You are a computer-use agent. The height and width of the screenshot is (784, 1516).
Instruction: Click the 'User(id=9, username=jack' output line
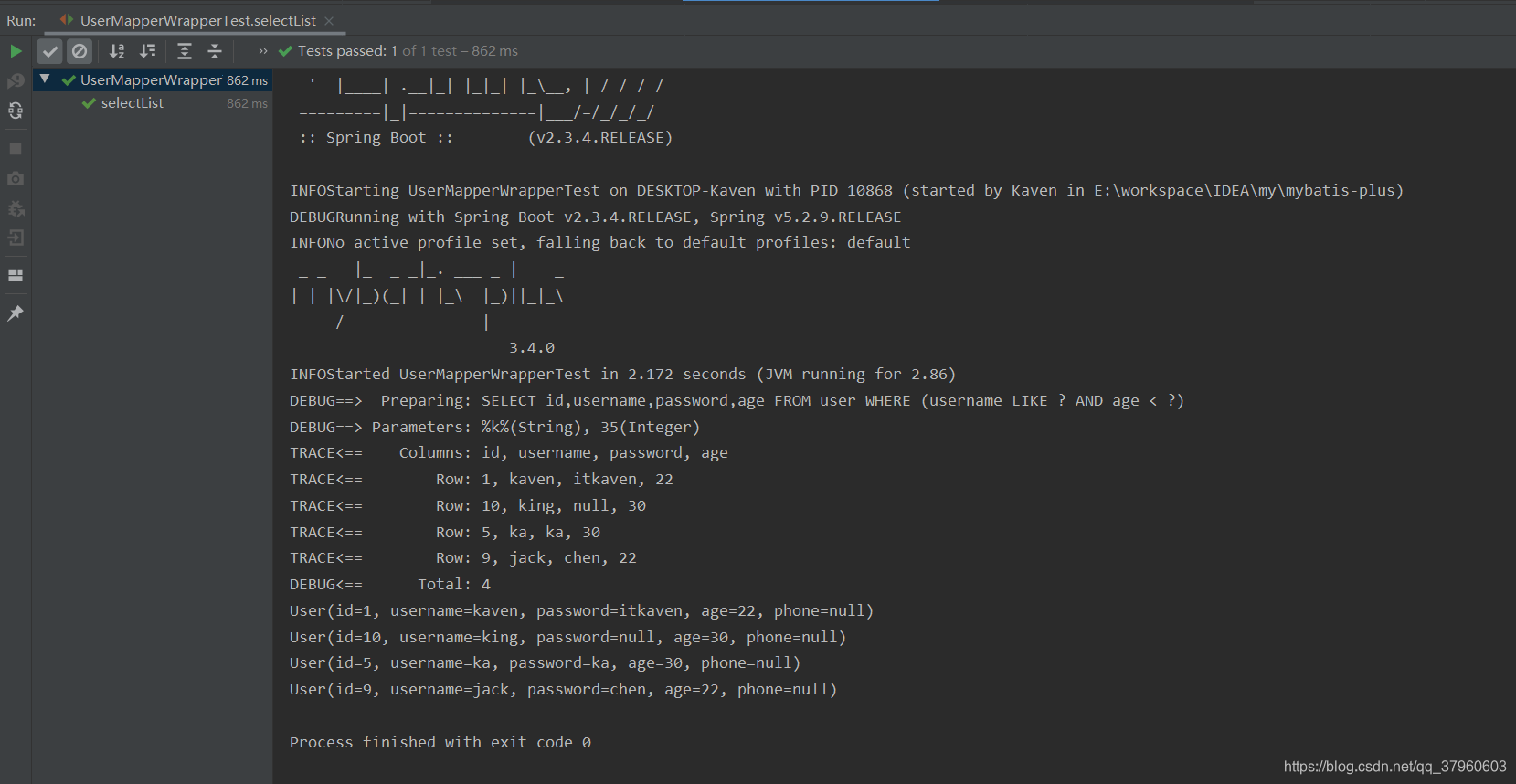click(x=563, y=689)
